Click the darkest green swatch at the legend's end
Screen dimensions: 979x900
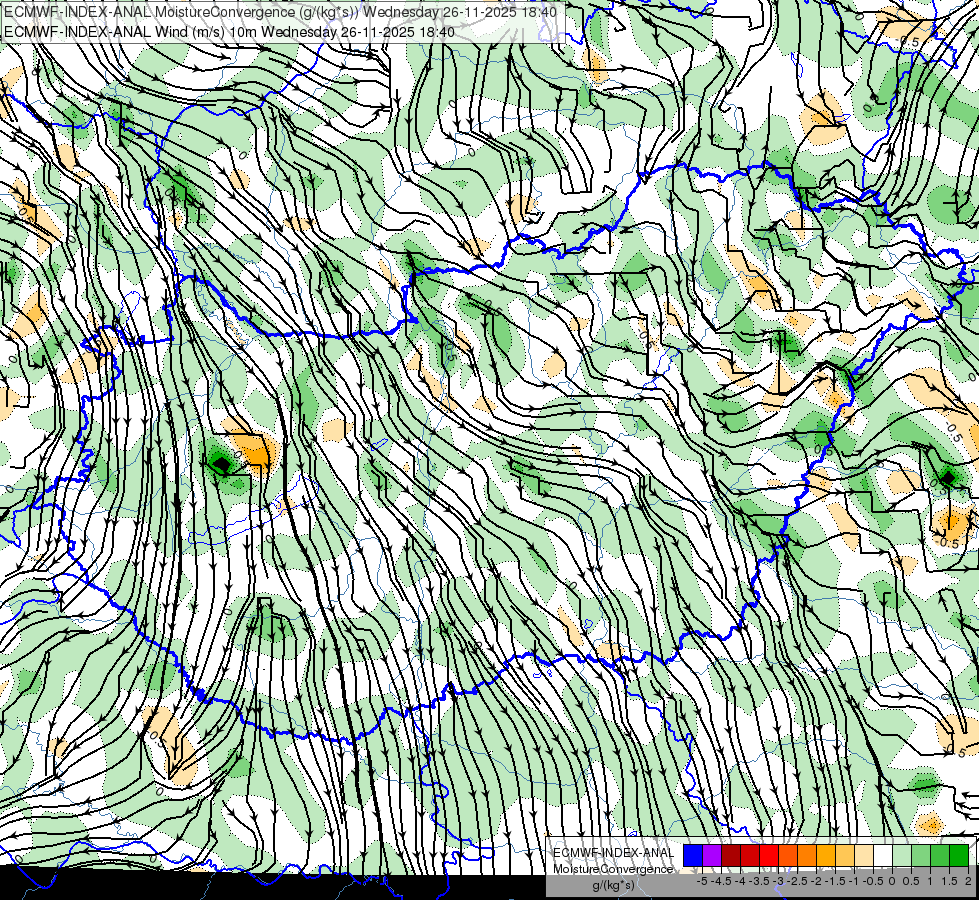click(x=959, y=855)
